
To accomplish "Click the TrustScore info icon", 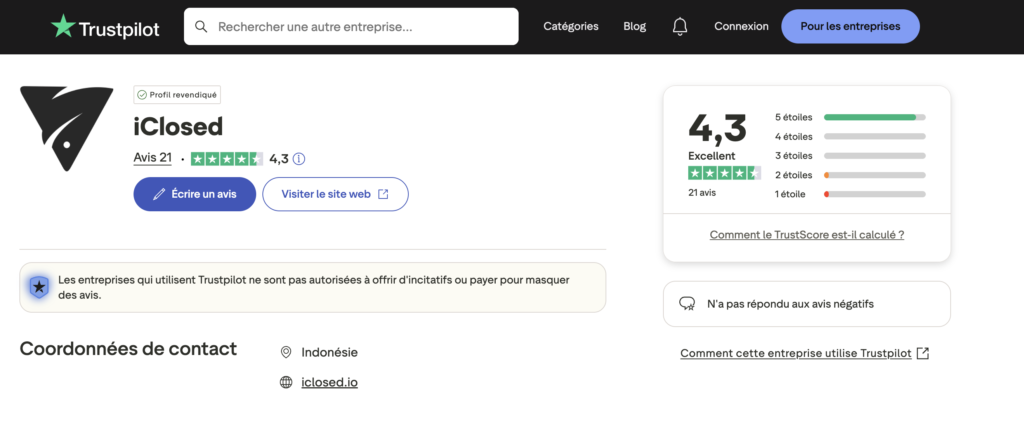I will [299, 158].
